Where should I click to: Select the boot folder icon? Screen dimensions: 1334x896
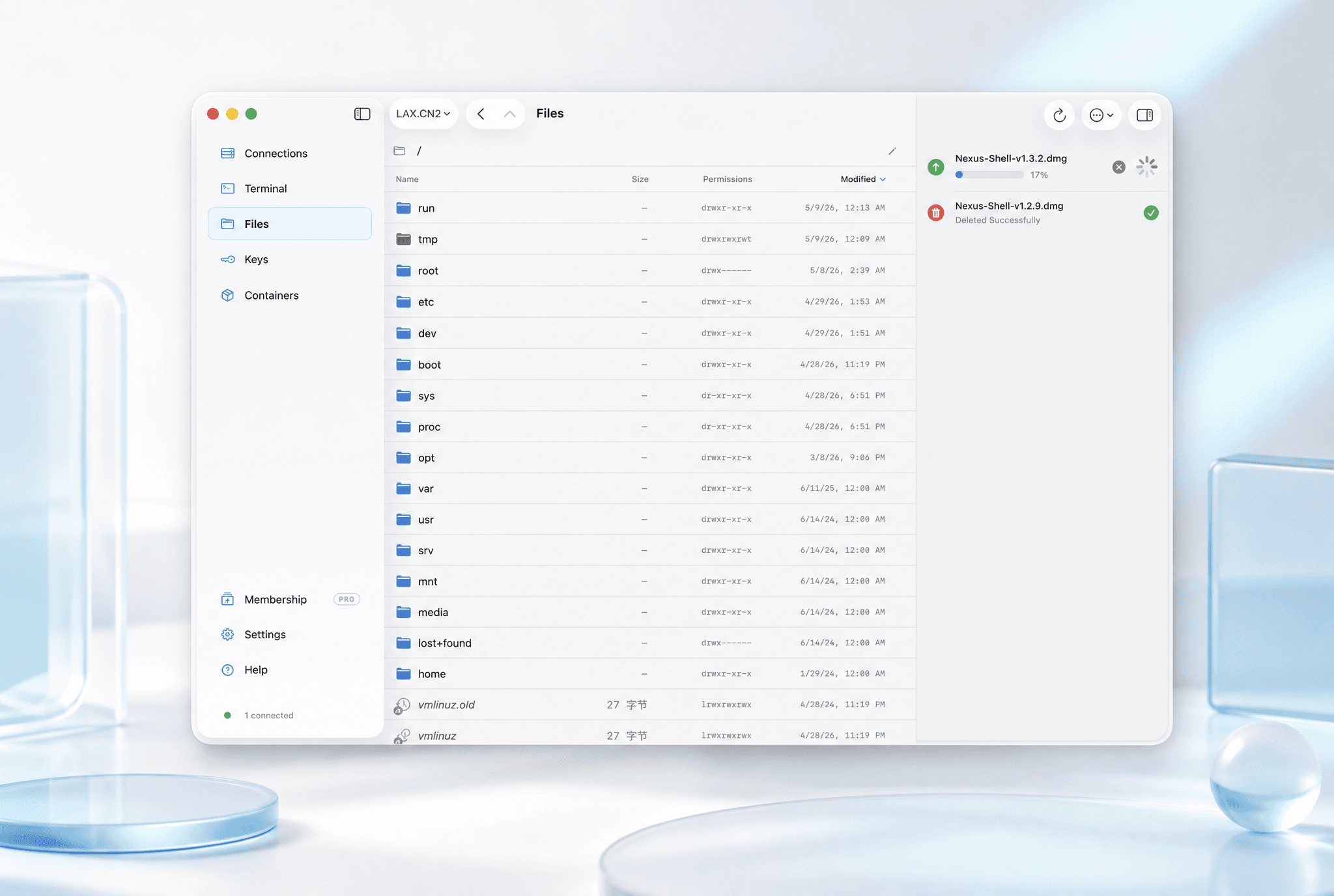(x=404, y=364)
